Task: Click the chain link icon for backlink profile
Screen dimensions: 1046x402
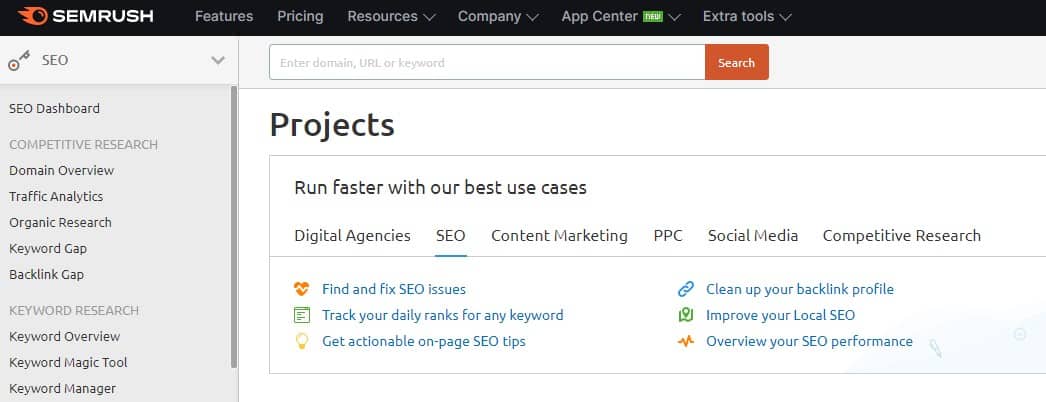Action: click(686, 289)
